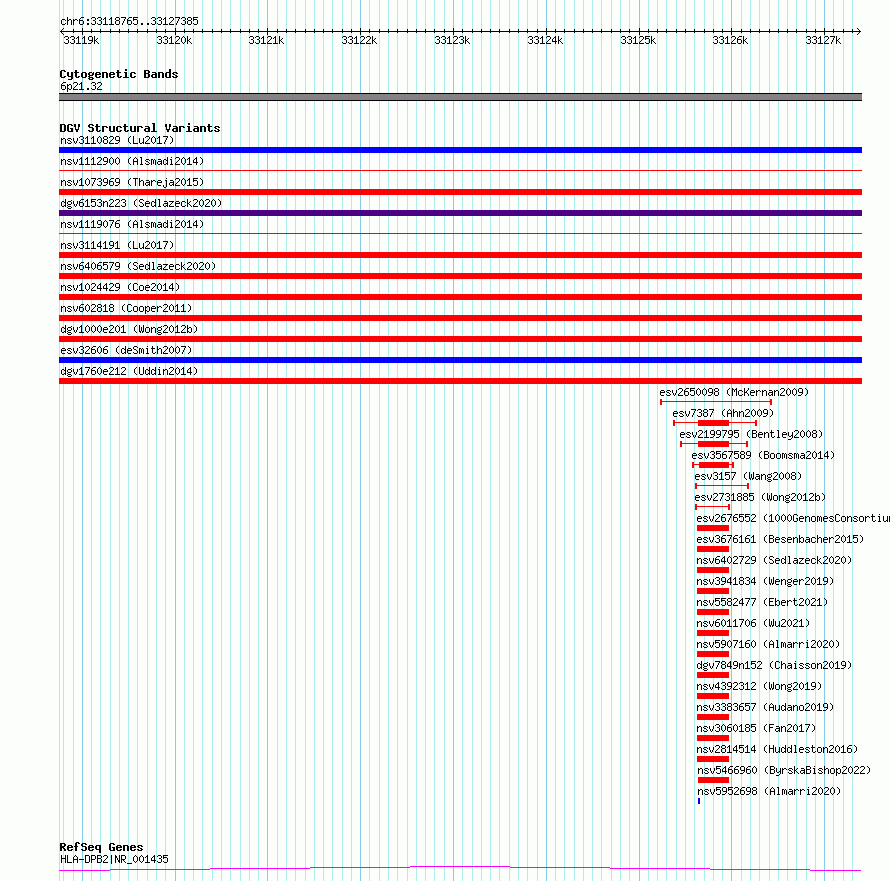890x881 pixels.
Task: Select the nsv5907160 (Almarri2020) variant label
Action: pos(768,644)
